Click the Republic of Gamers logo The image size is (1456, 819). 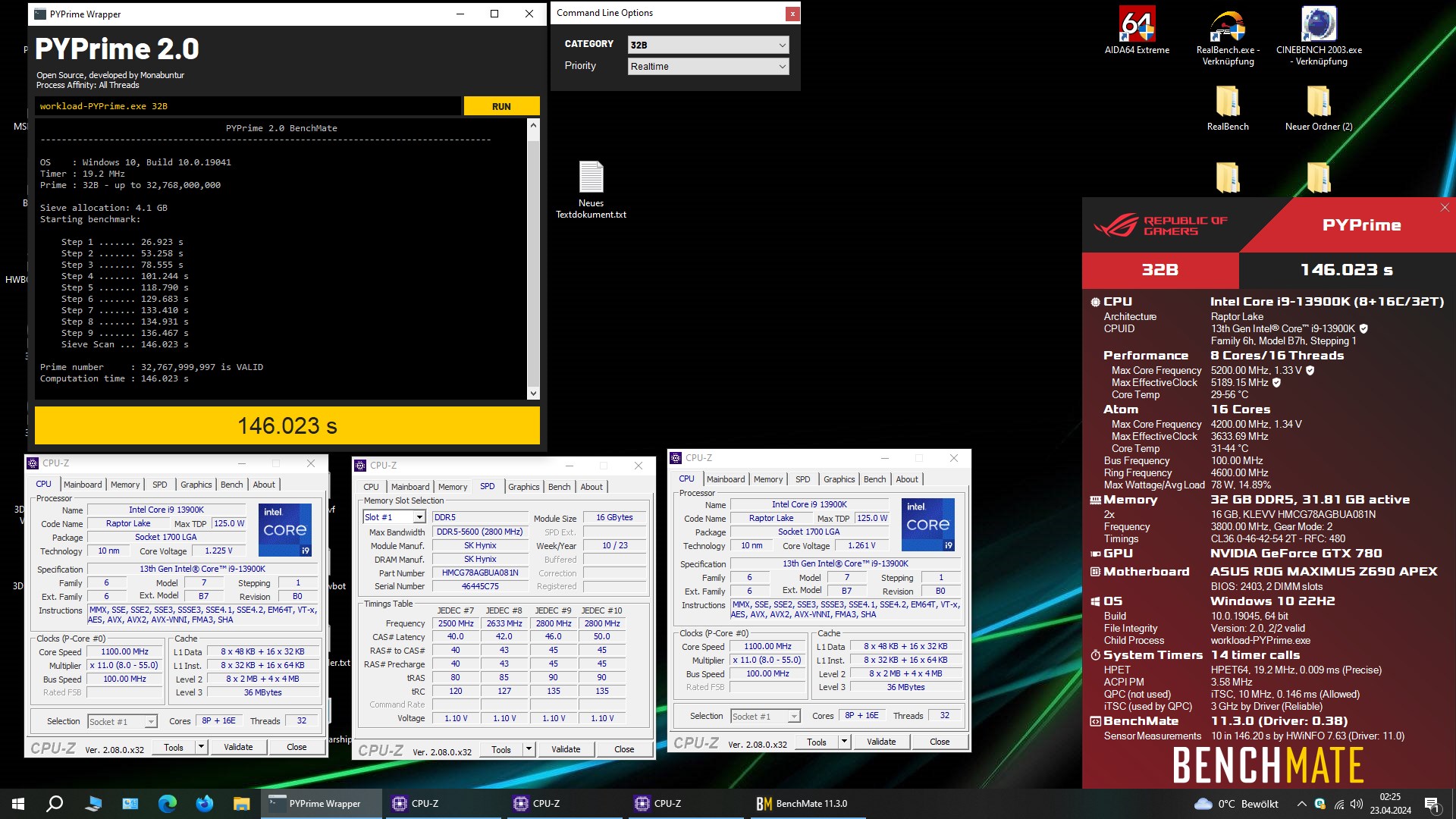point(1160,225)
